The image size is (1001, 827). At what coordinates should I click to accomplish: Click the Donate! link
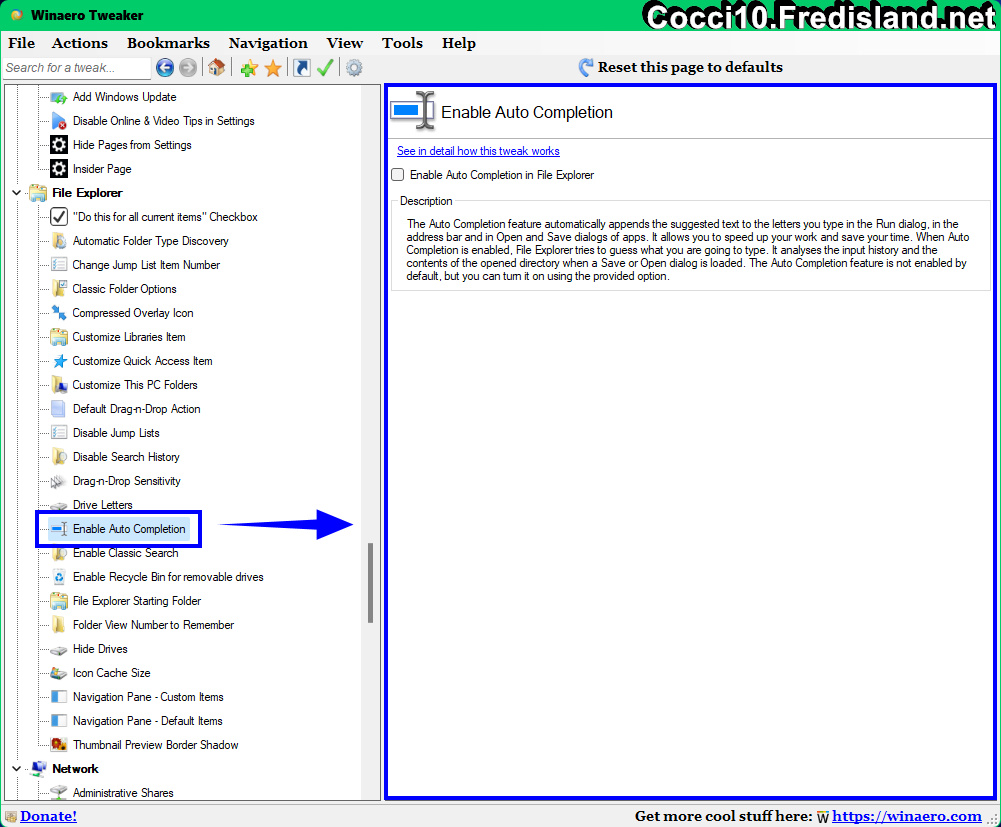coord(49,816)
